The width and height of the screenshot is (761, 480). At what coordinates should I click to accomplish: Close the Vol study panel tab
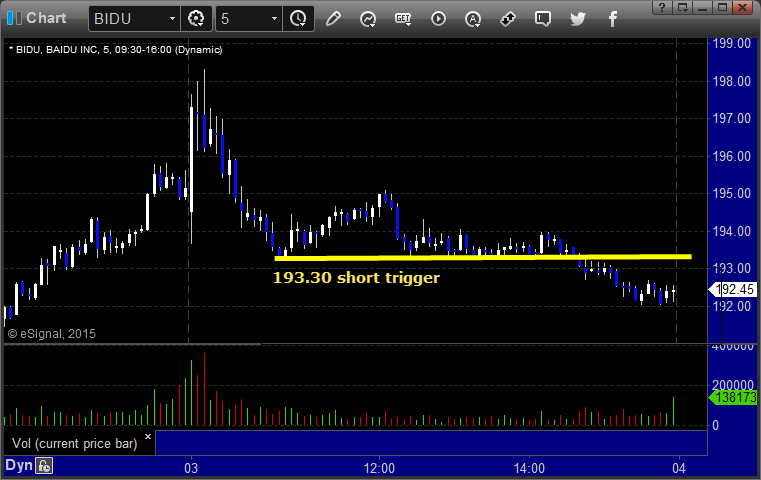click(x=148, y=436)
